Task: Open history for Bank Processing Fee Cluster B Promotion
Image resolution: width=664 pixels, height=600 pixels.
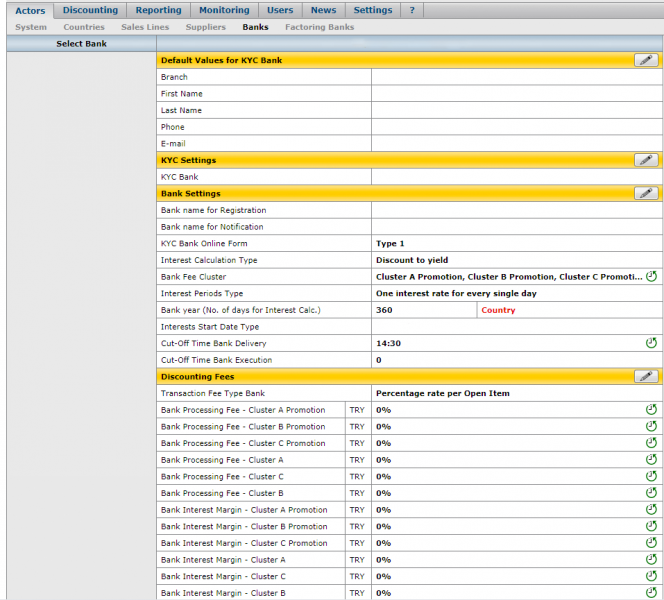Action: (651, 426)
